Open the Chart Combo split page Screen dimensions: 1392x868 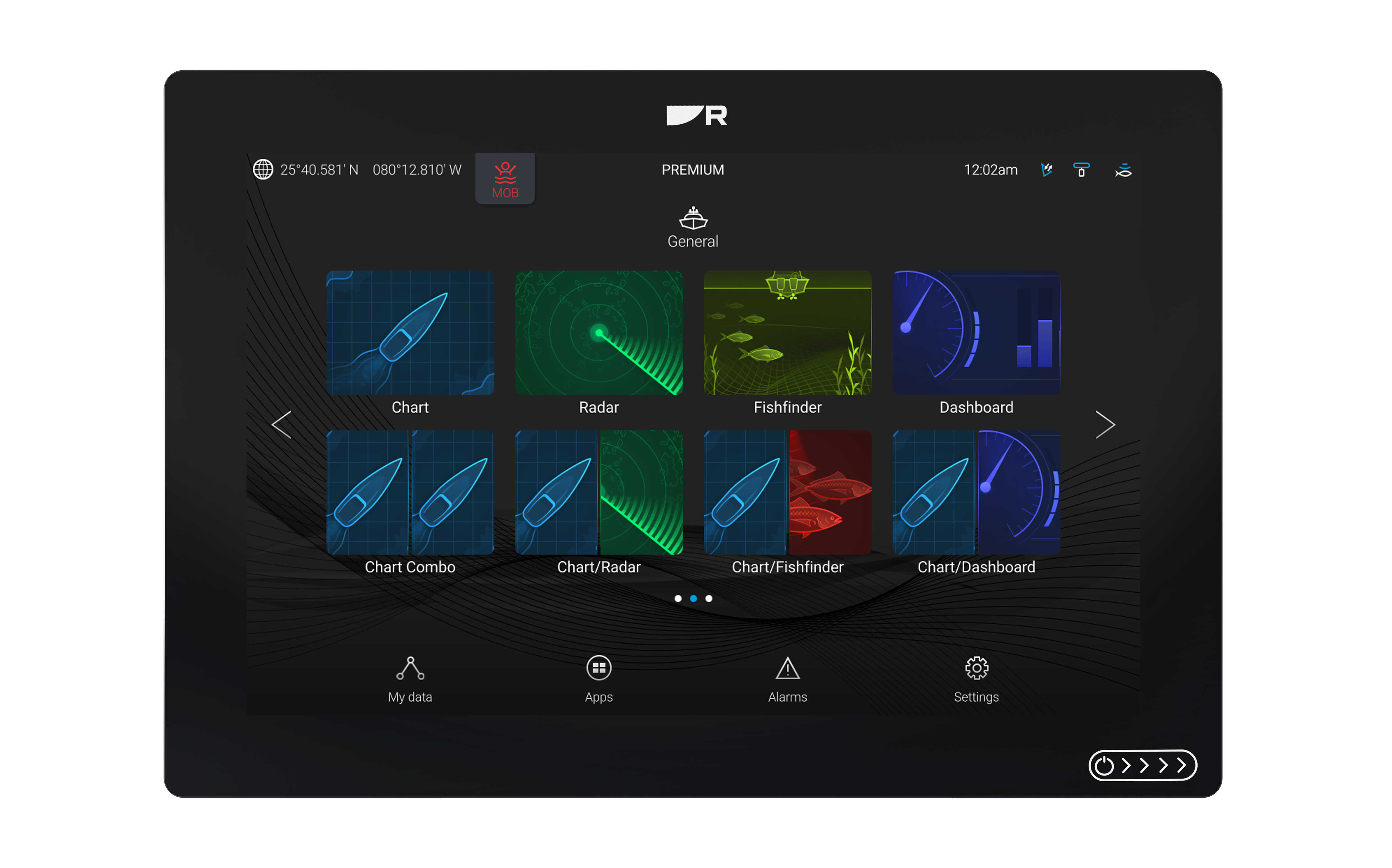point(410,493)
